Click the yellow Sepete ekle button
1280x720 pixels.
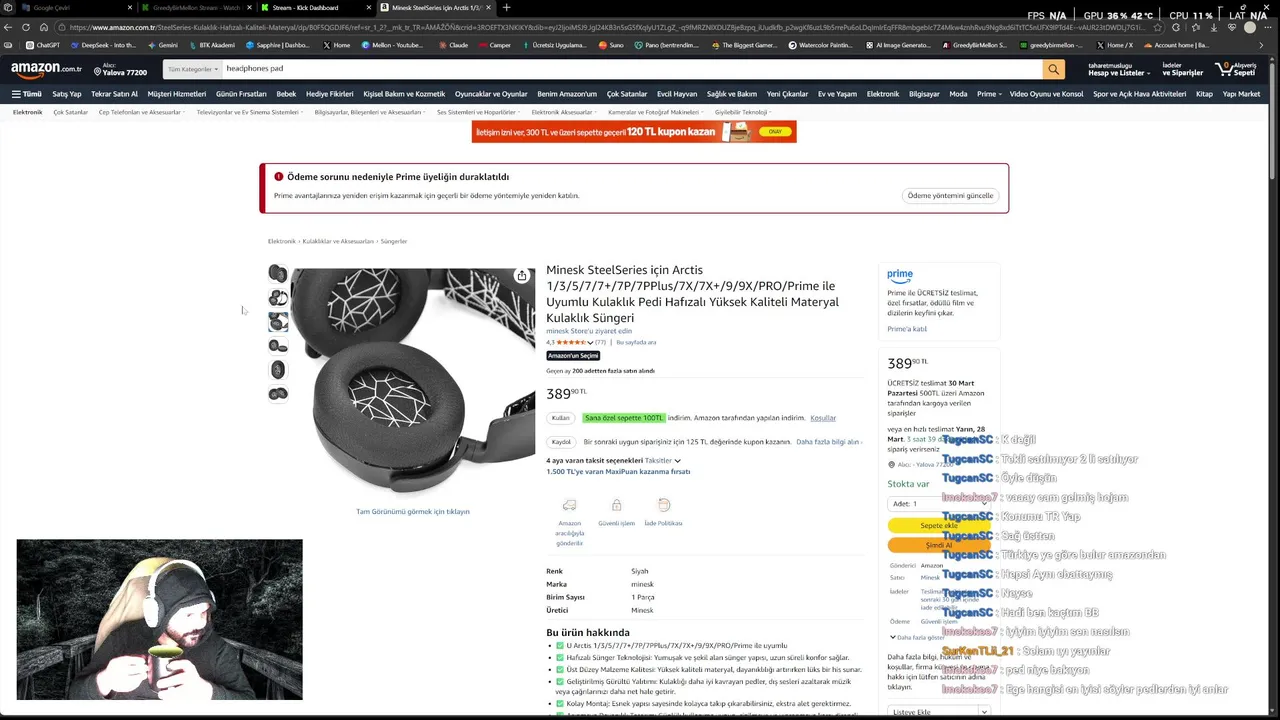[x=939, y=525]
